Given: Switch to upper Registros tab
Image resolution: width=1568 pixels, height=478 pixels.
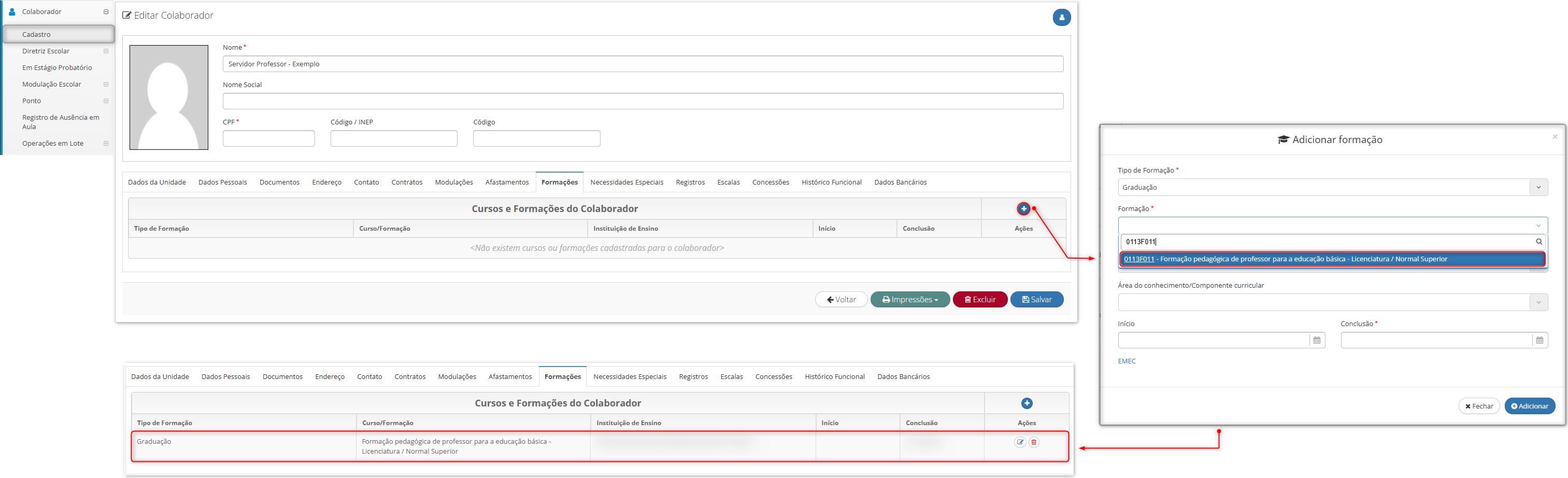Looking at the screenshot, I should pyautogui.click(x=690, y=182).
